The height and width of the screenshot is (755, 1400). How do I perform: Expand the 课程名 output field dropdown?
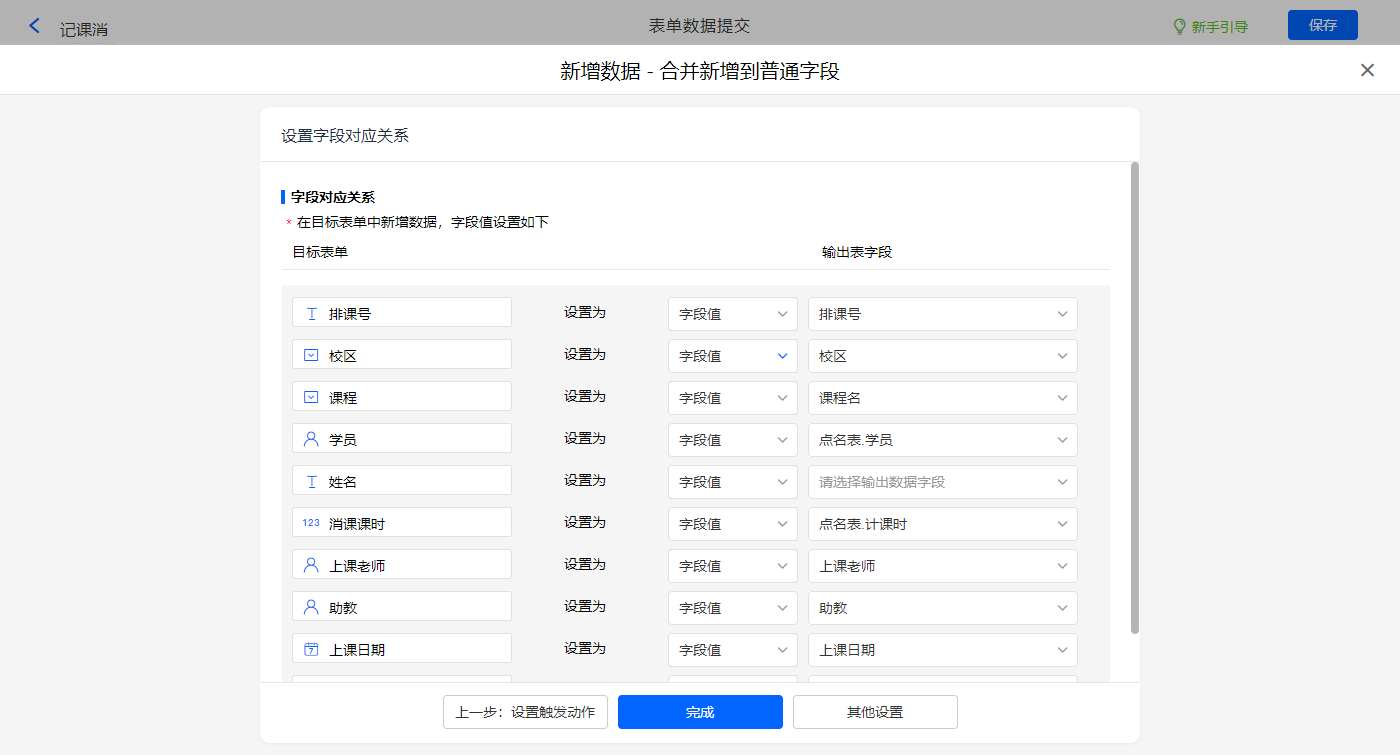coord(942,398)
